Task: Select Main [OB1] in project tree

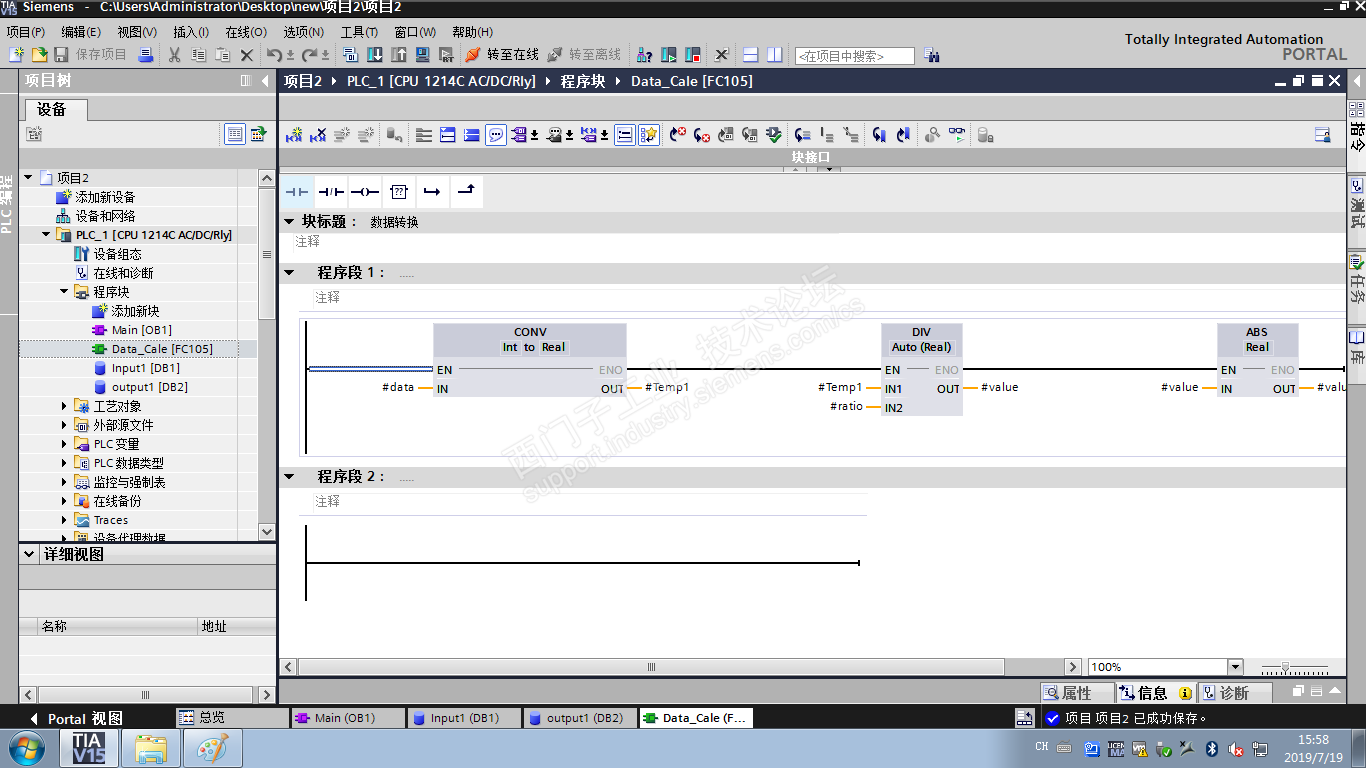Action: coord(141,330)
